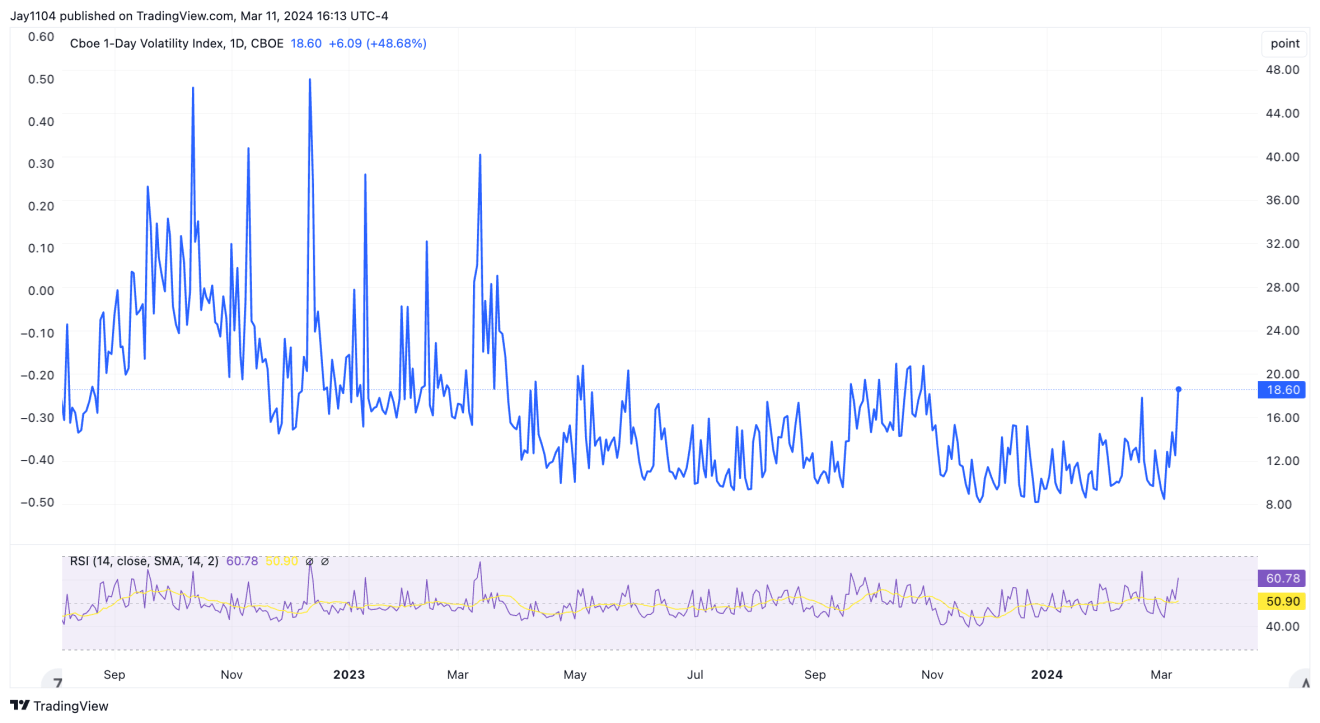
Task: Click the purple 60.78 RSI axis tag
Action: point(1282,578)
